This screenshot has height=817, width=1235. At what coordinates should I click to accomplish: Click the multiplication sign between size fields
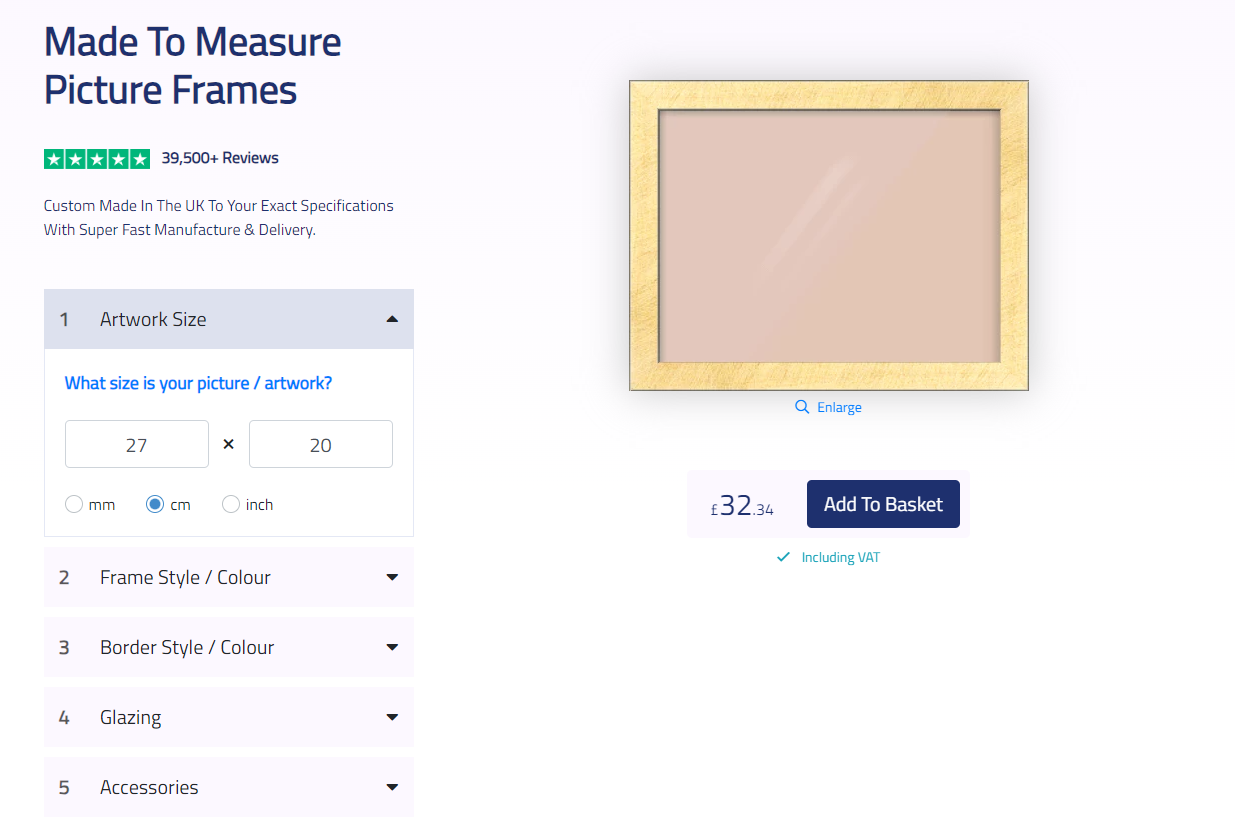click(x=229, y=444)
